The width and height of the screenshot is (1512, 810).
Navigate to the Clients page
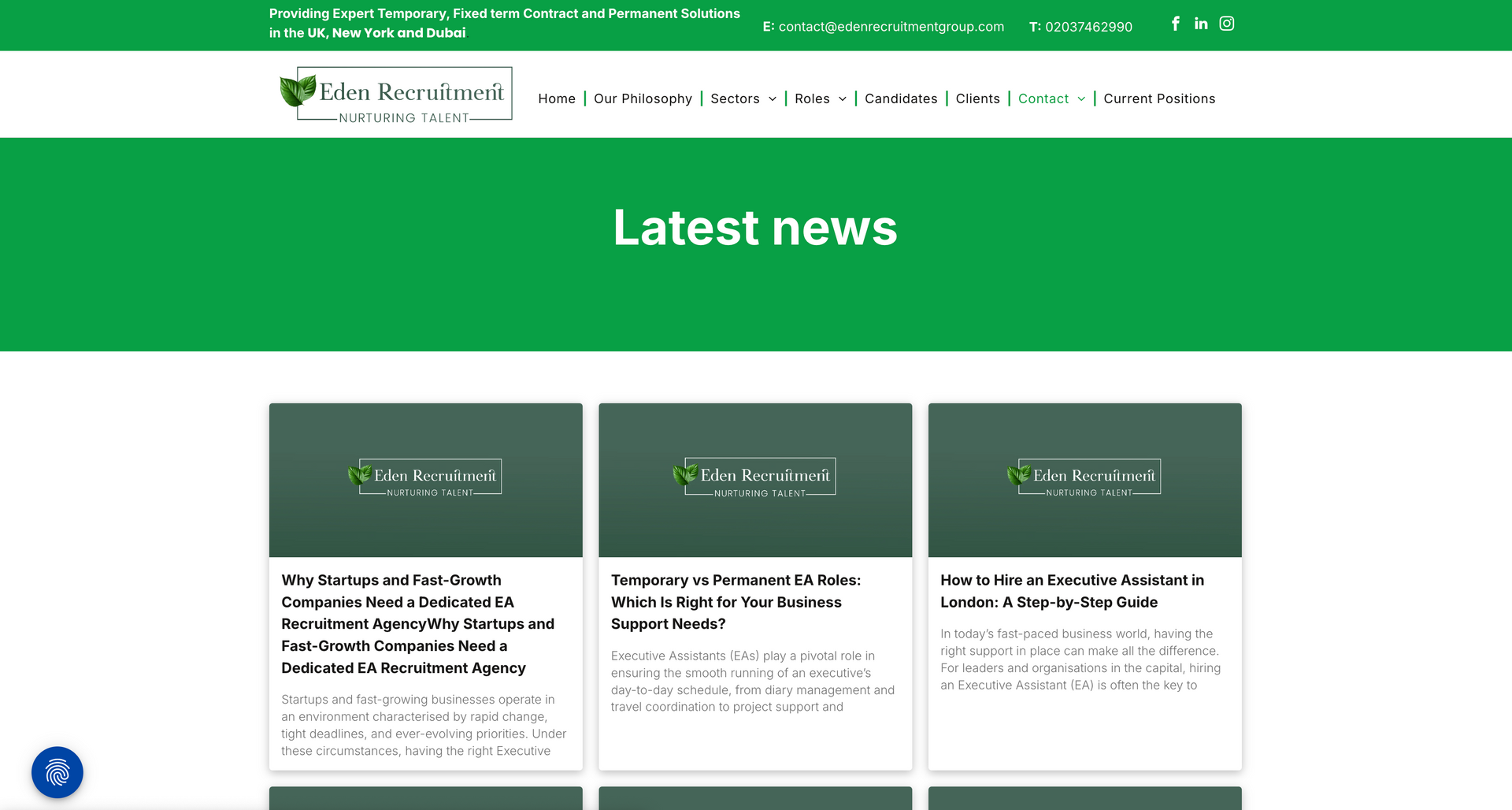pyautogui.click(x=977, y=98)
